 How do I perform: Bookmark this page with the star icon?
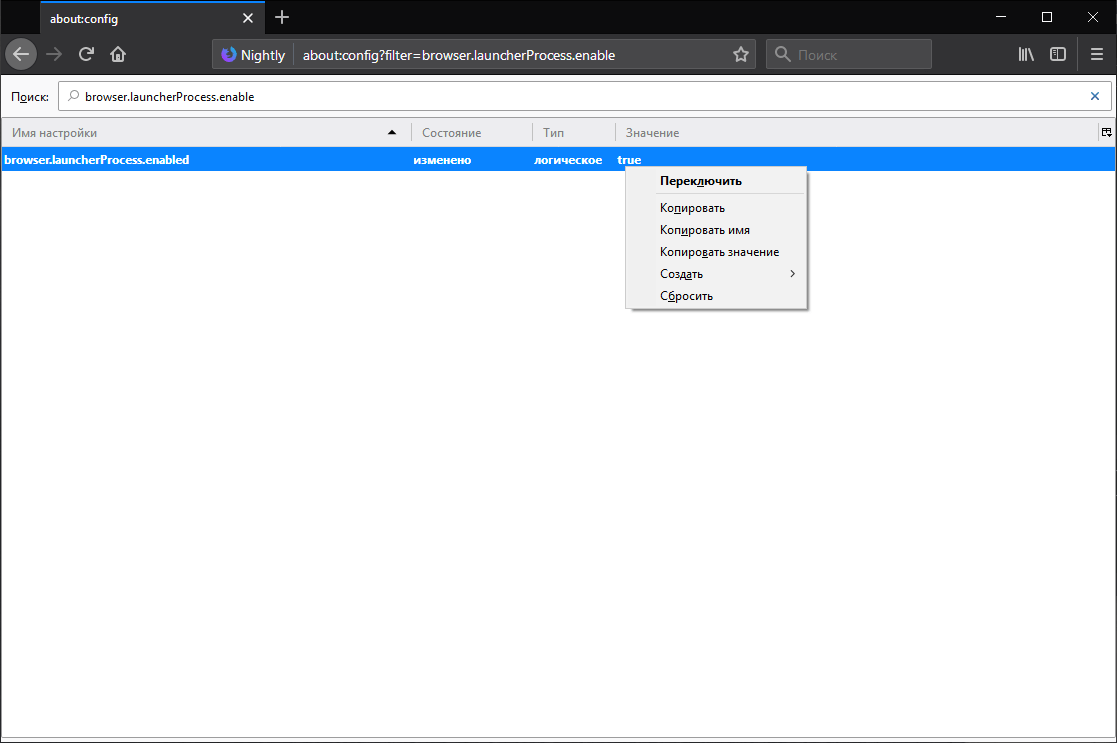740,55
